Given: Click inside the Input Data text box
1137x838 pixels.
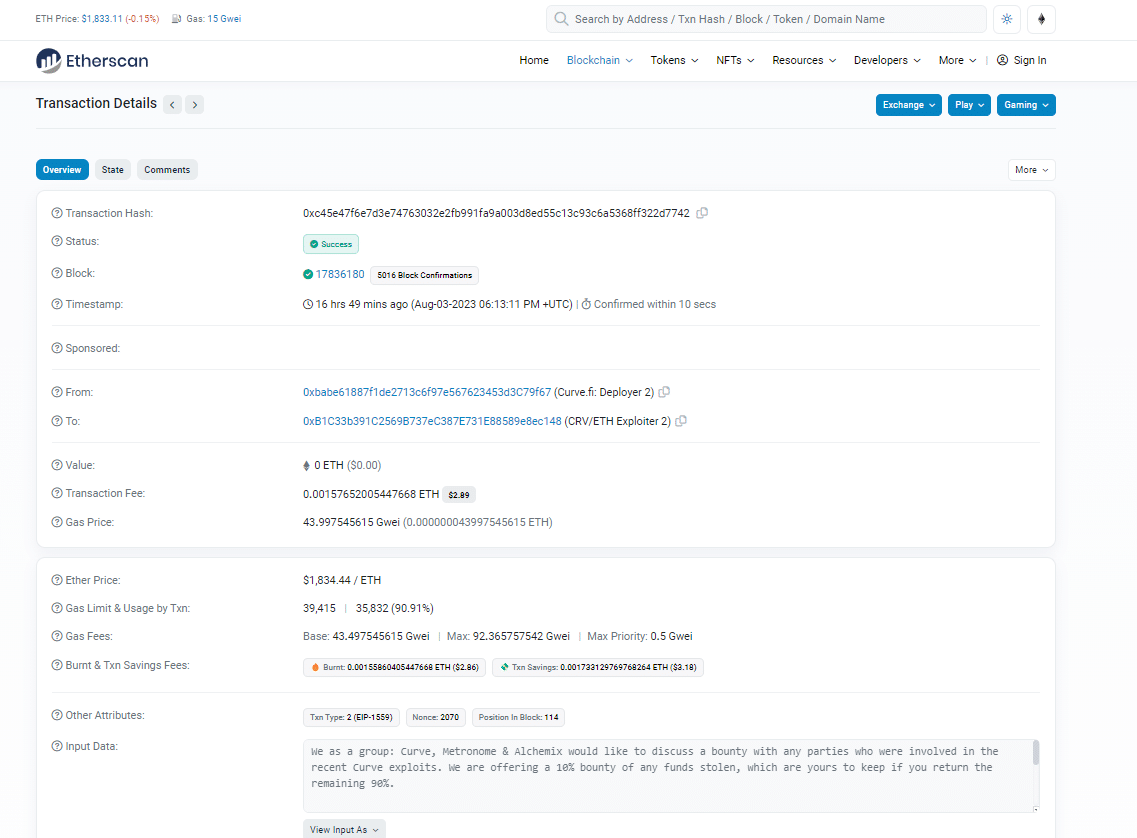Looking at the screenshot, I should 668,776.
